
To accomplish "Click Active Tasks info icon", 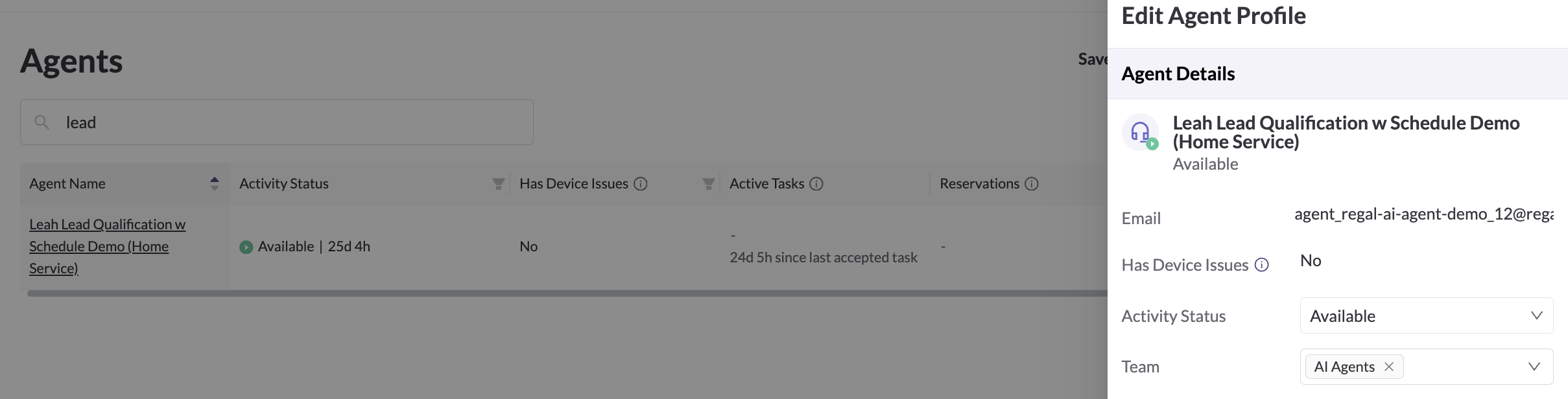I will click(x=816, y=184).
